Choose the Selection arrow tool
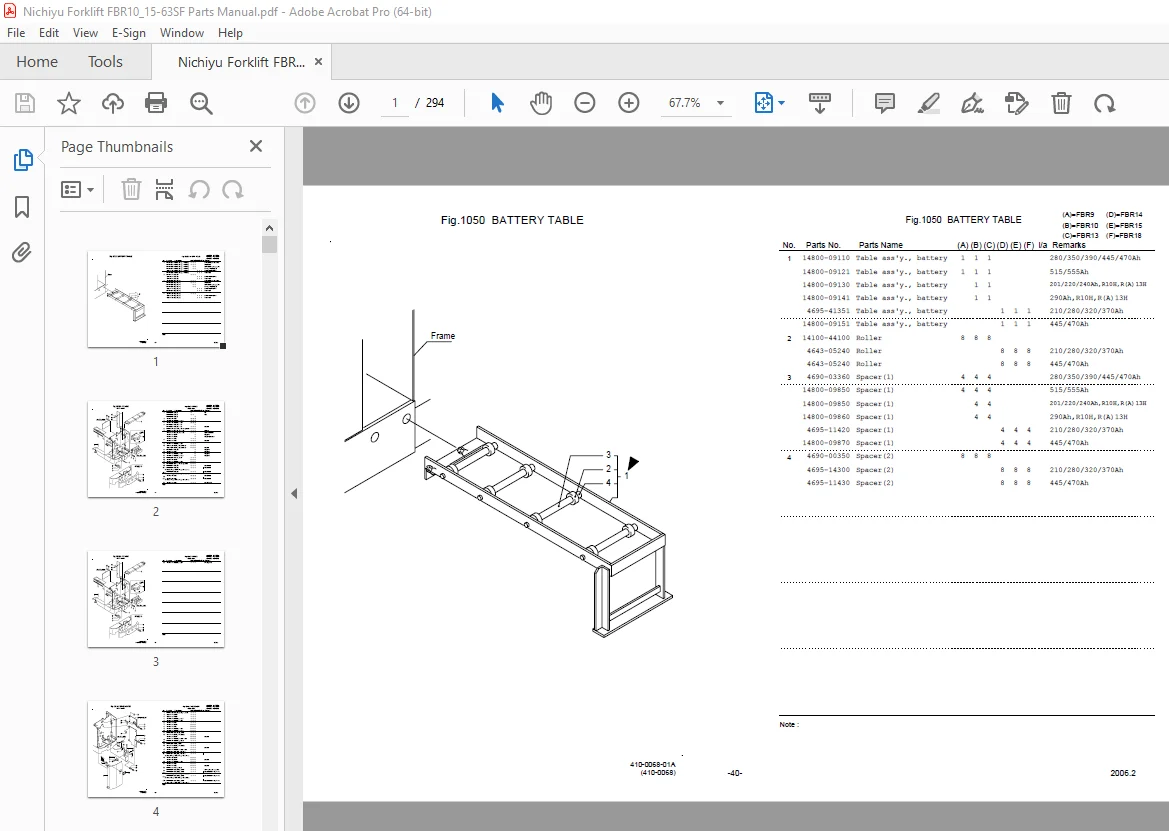The width and height of the screenshot is (1169, 831). [x=497, y=103]
